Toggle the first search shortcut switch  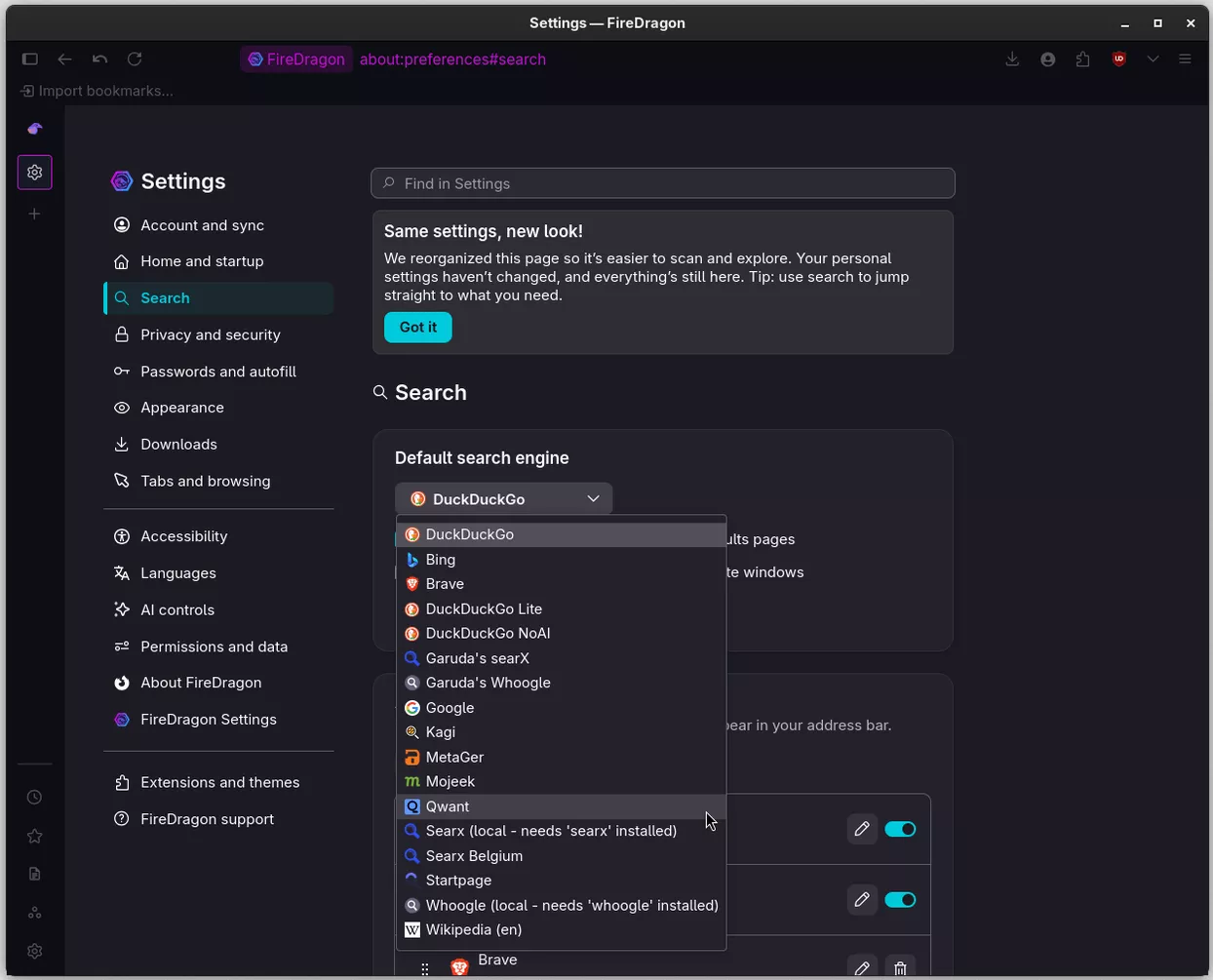point(900,830)
